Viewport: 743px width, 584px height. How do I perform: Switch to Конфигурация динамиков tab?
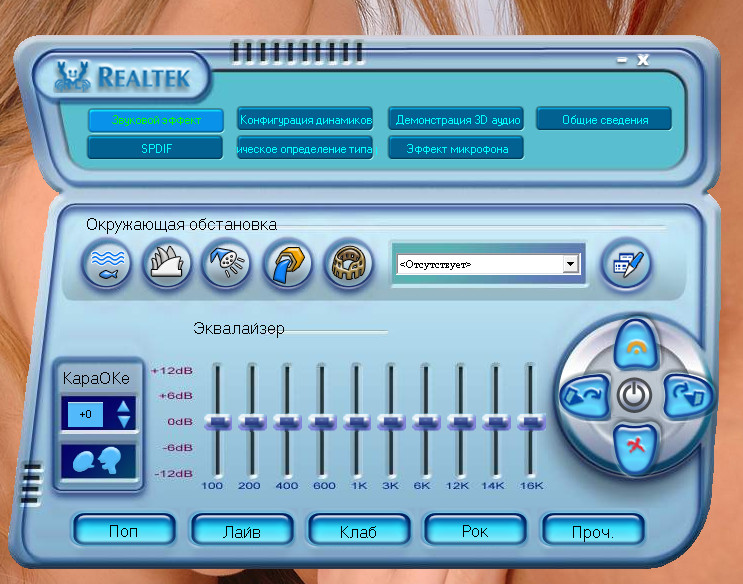[305, 120]
